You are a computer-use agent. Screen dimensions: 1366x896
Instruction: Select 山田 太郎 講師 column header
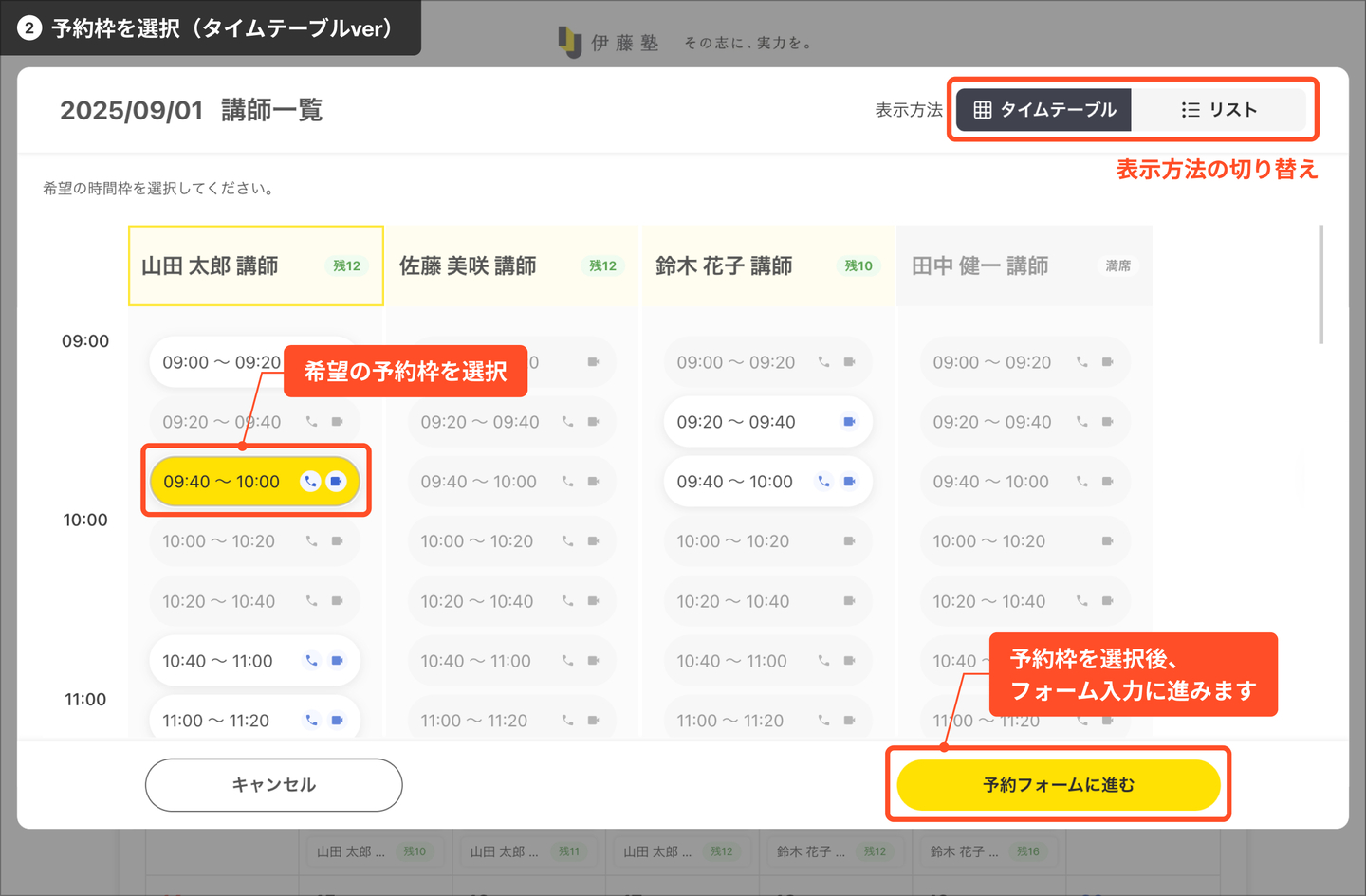pos(256,266)
